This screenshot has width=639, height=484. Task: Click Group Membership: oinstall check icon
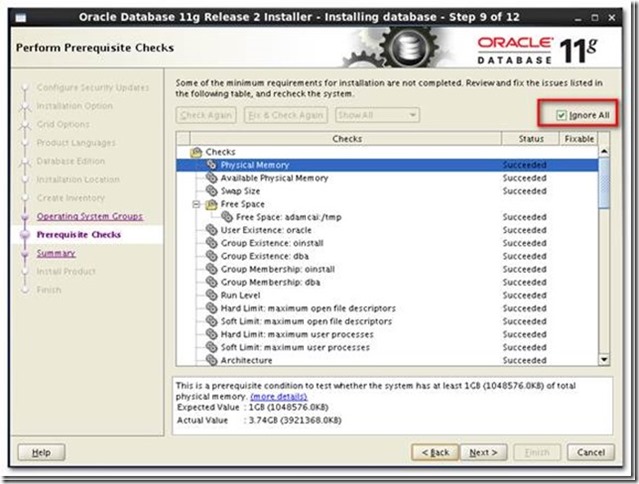coord(211,269)
